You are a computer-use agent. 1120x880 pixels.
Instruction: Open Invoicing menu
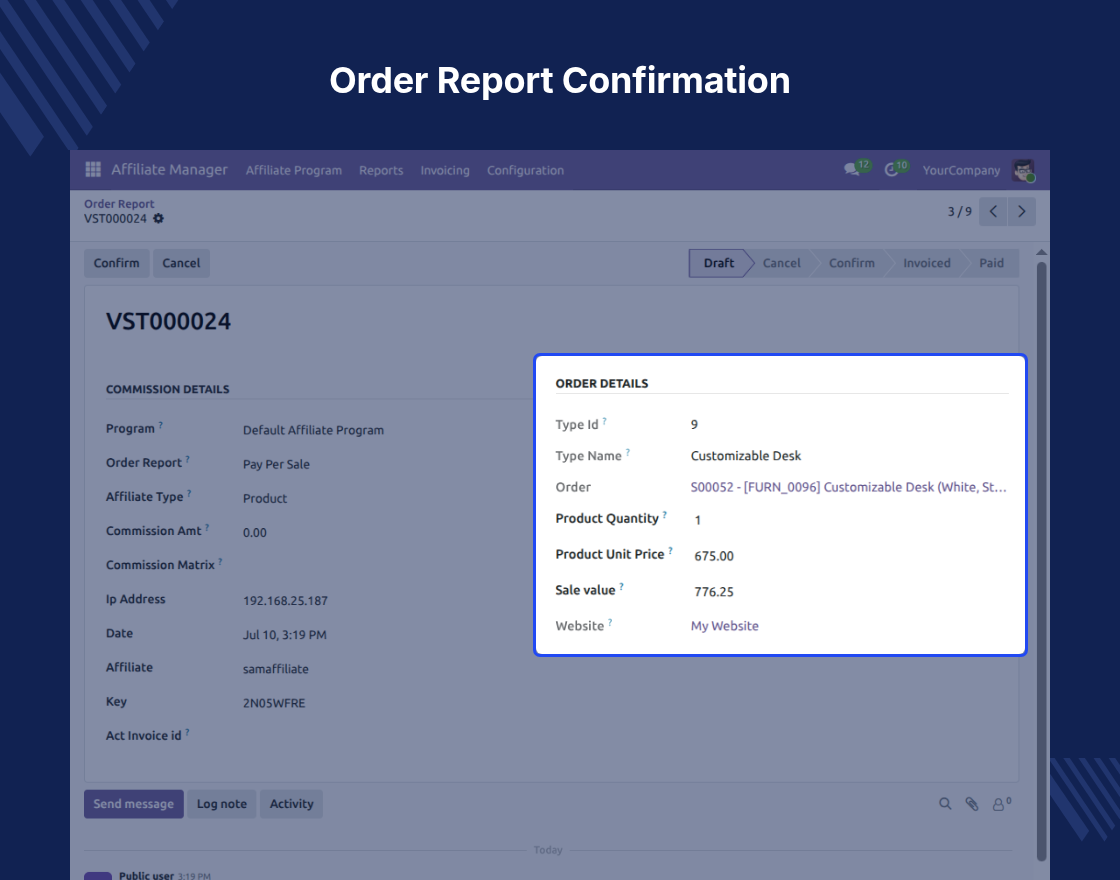tap(445, 170)
